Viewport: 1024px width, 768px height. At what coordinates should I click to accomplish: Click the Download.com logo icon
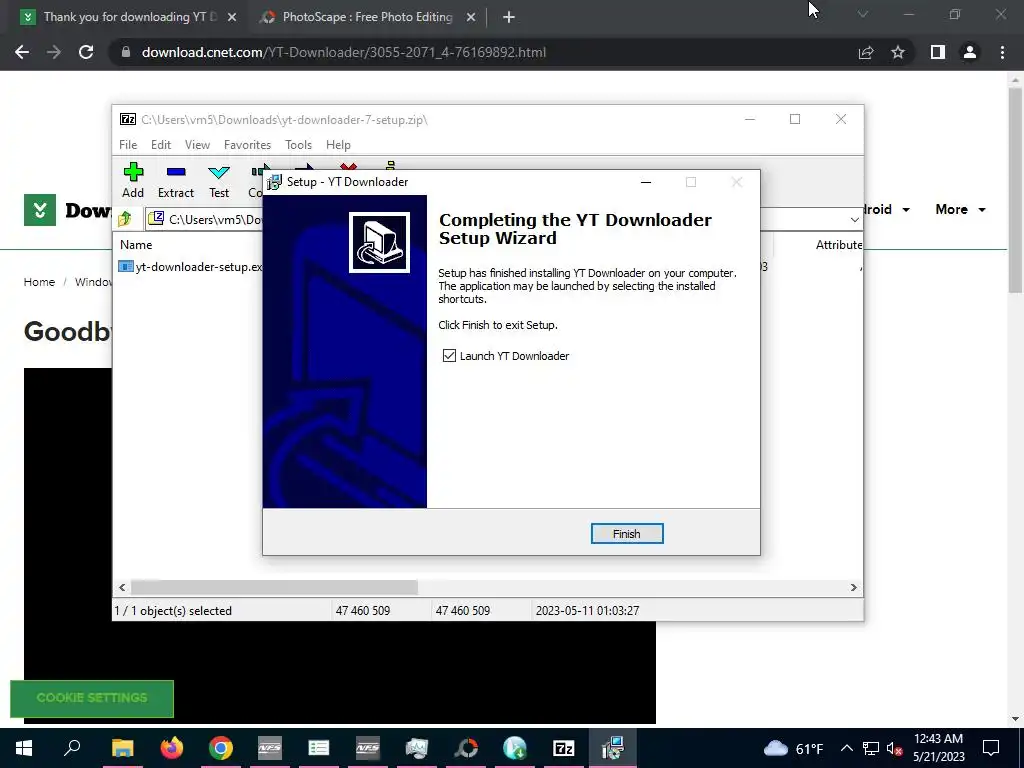click(40, 210)
